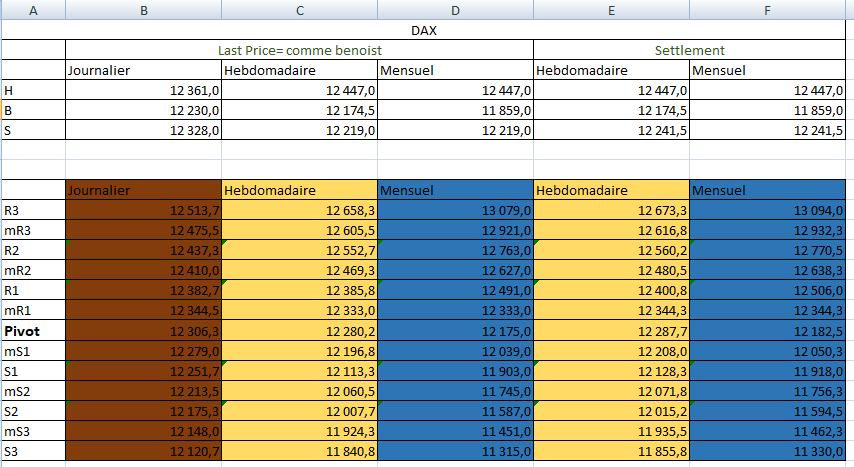Image resolution: width=854 pixels, height=467 pixels.
Task: Select Hebdomadaire R3 value 12 658,3
Action: [x=300, y=210]
